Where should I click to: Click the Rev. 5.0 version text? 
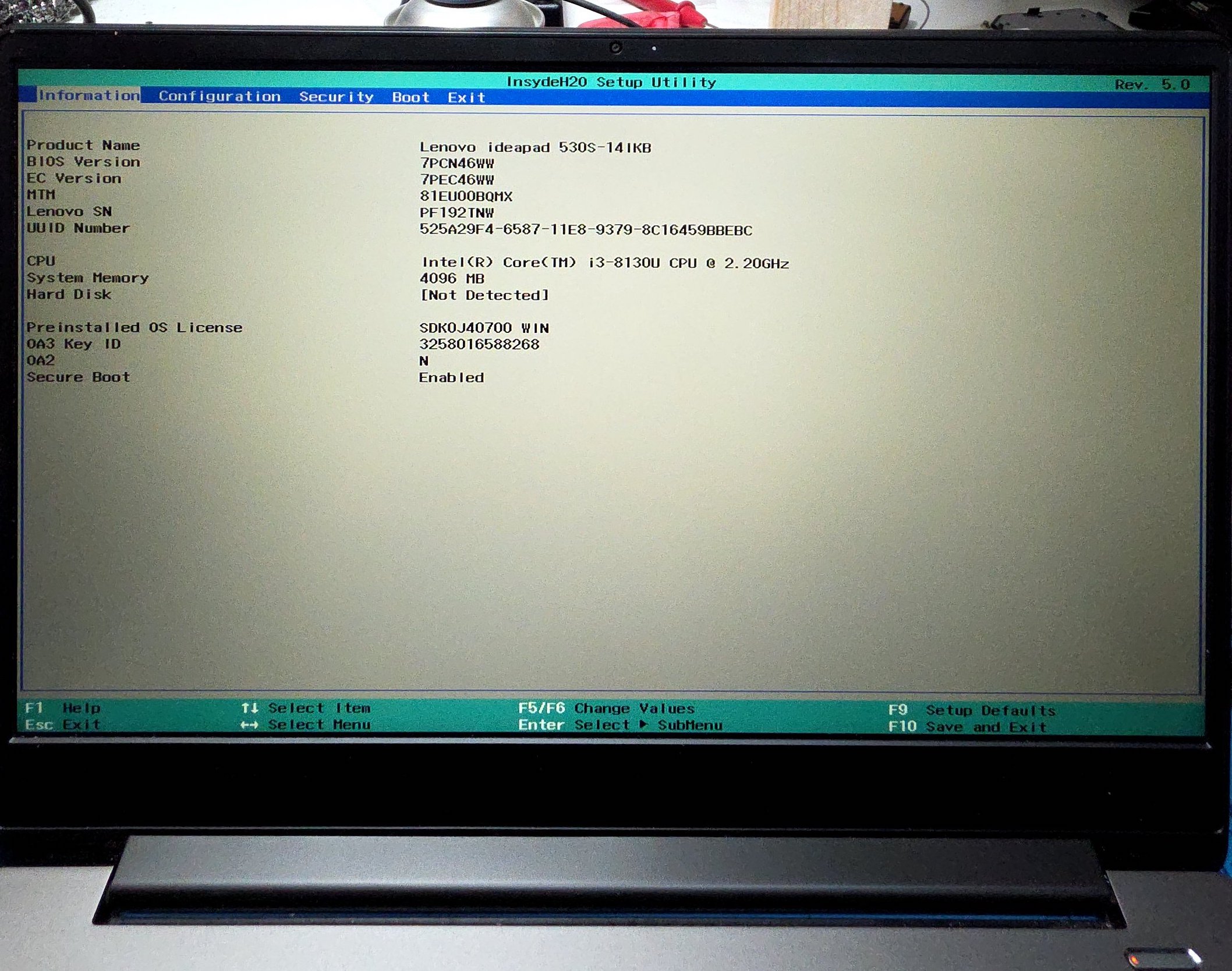[x=1152, y=84]
